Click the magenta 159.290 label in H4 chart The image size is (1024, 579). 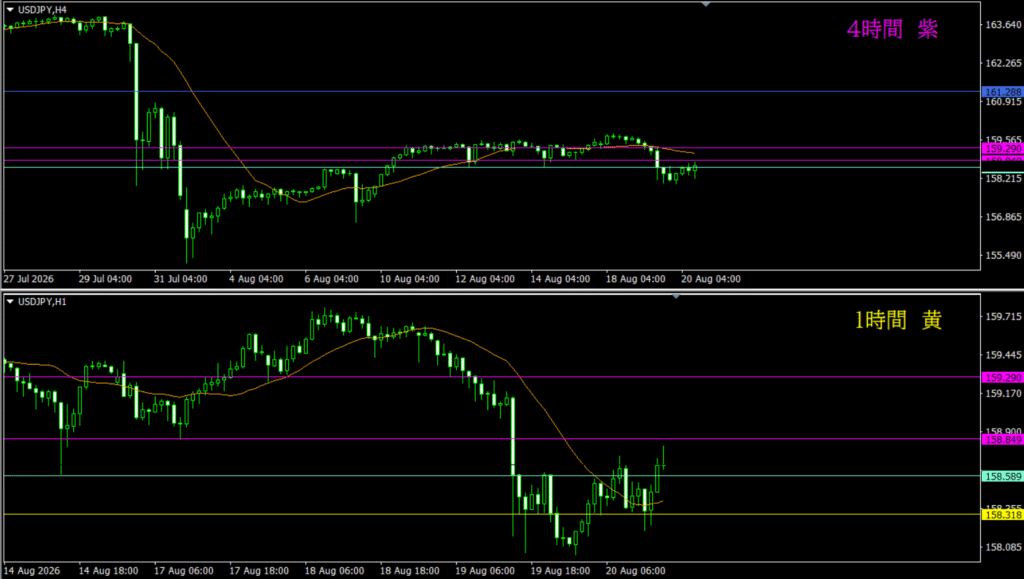click(x=1002, y=149)
